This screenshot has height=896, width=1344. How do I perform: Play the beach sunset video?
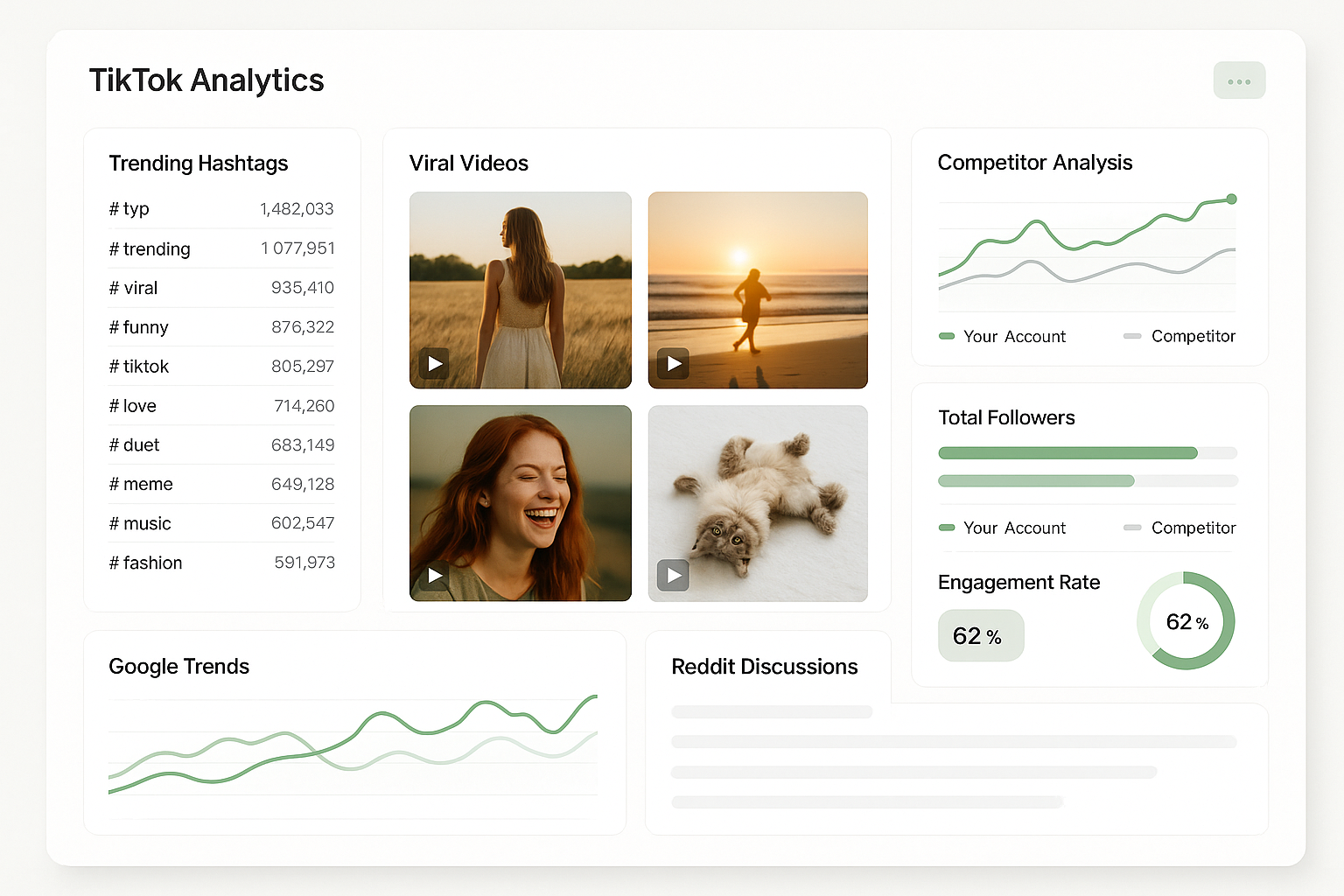pyautogui.click(x=672, y=363)
